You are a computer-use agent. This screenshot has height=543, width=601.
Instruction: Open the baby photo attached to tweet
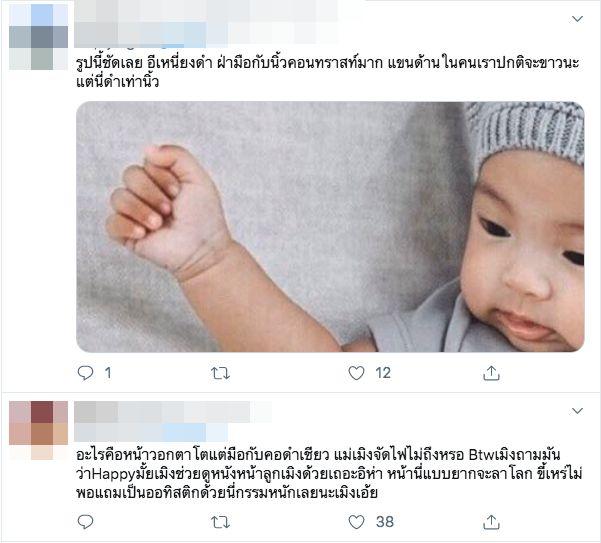coord(330,226)
